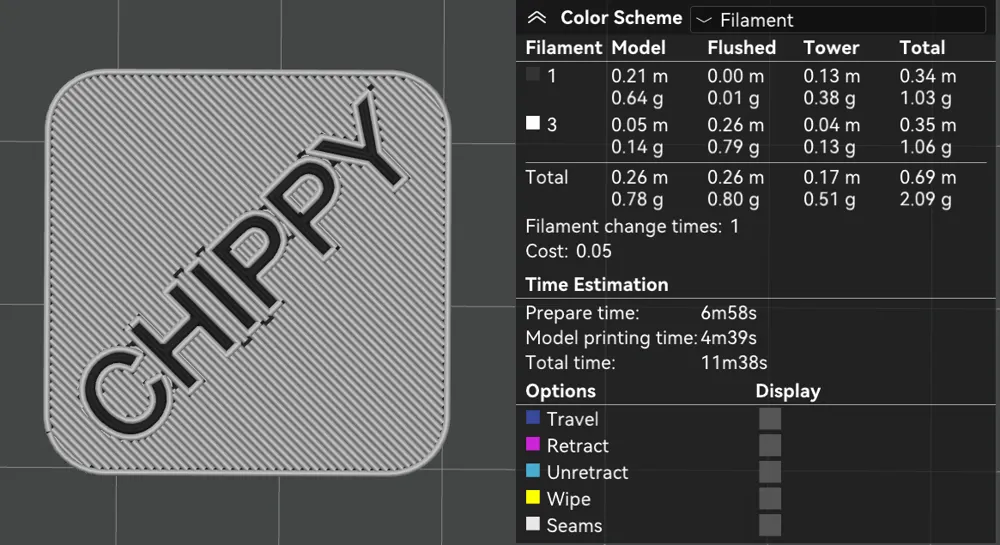This screenshot has height=545, width=1000.
Task: Click the Total column header
Action: 922,48
